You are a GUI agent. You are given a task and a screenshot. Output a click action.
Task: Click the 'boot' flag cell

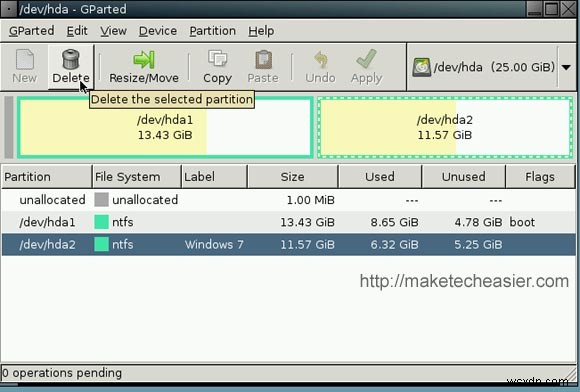point(522,222)
